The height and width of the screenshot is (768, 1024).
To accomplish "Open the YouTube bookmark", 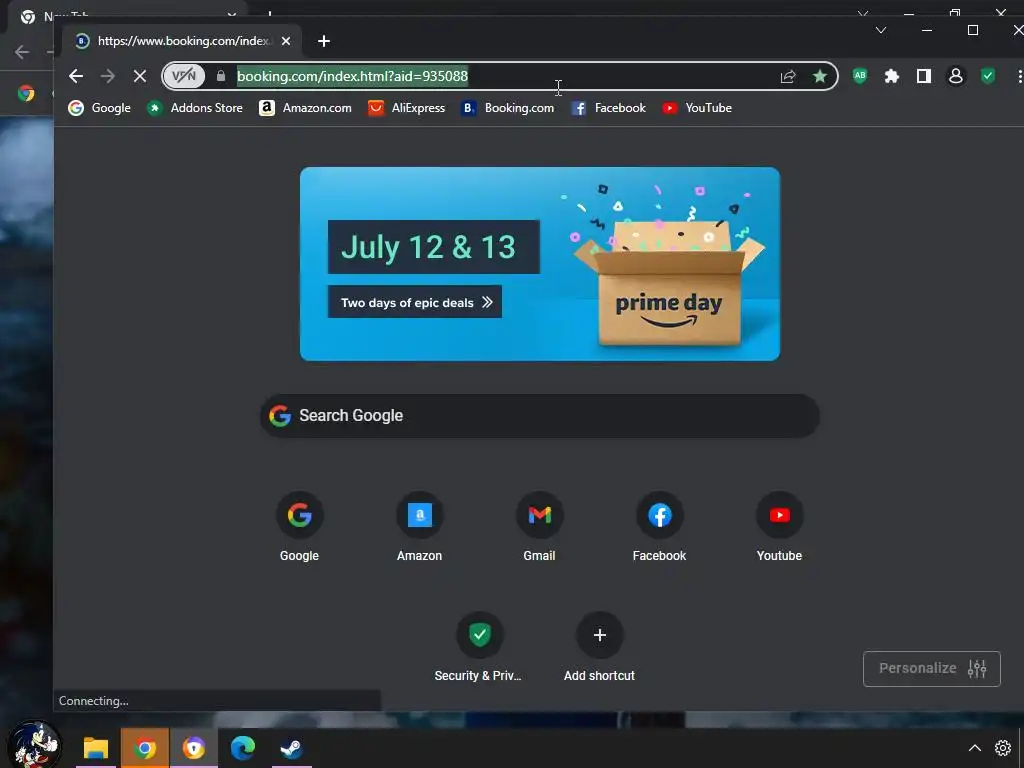I will (x=697, y=108).
